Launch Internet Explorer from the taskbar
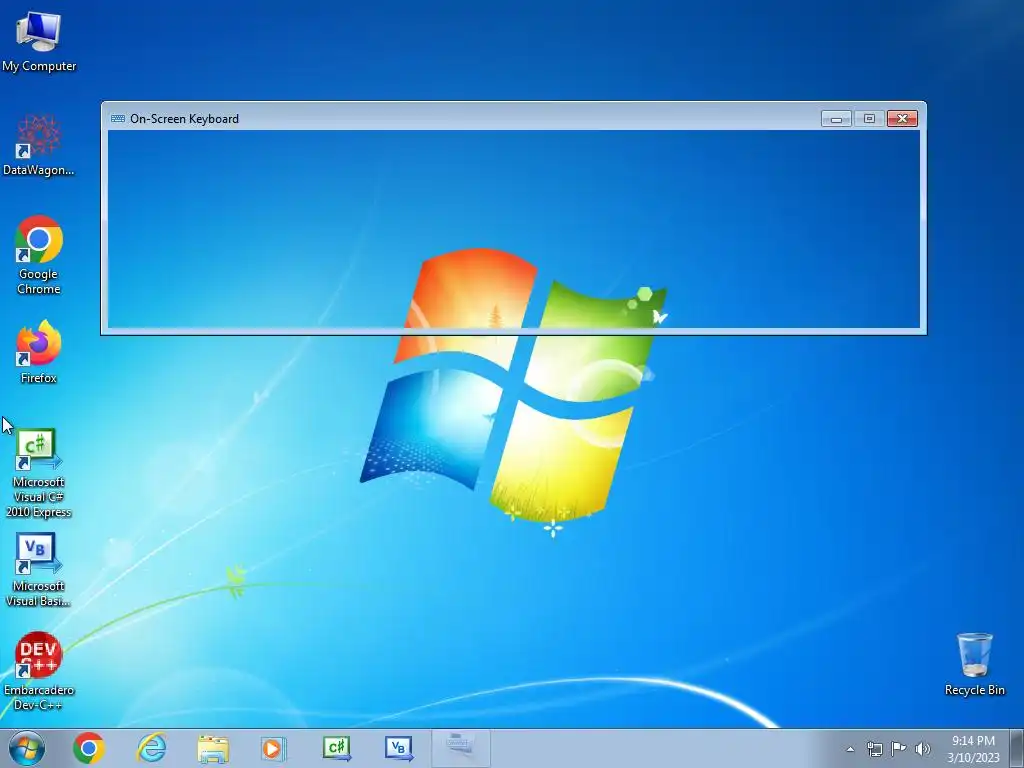1024x768 pixels. pyautogui.click(x=151, y=748)
